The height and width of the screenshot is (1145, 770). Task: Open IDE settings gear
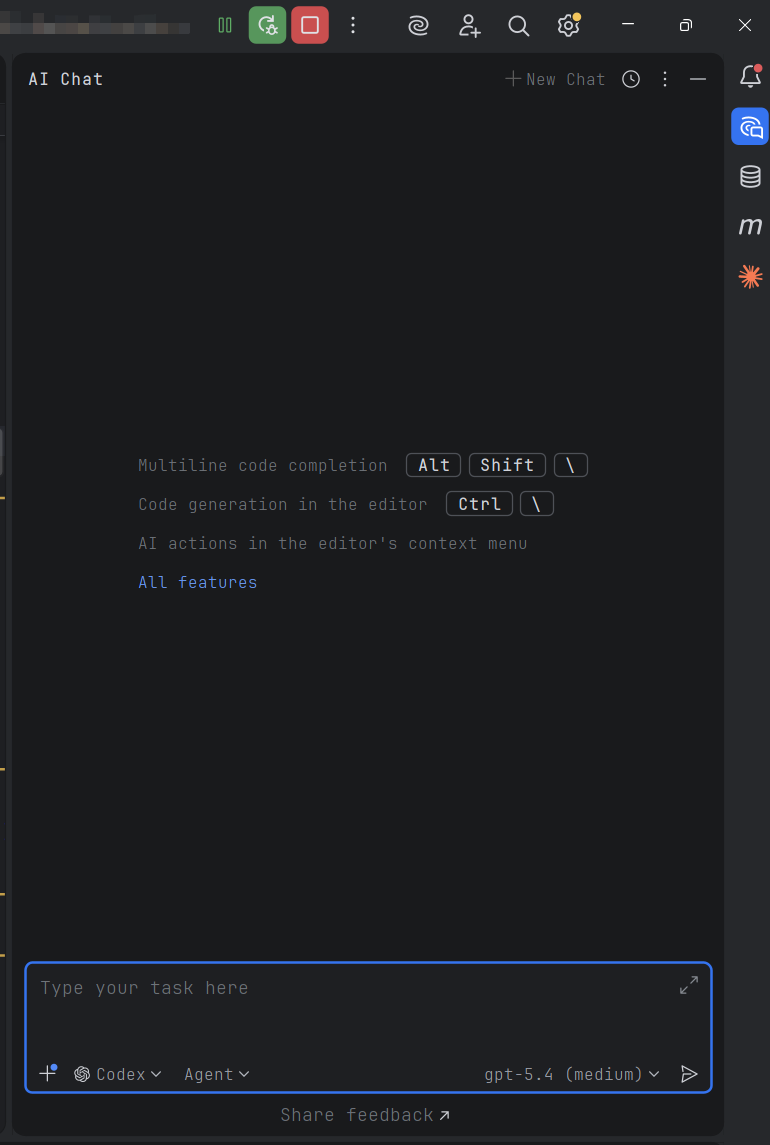click(x=568, y=26)
